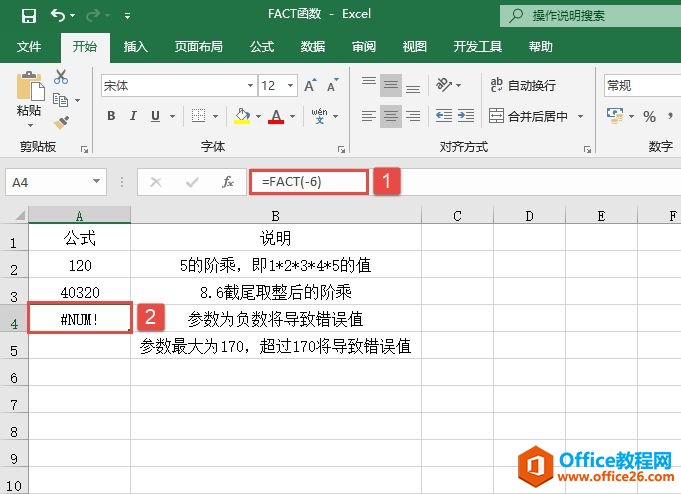Open the Underline style dropdown arrow
This screenshot has height=494, width=681.
tap(172, 116)
